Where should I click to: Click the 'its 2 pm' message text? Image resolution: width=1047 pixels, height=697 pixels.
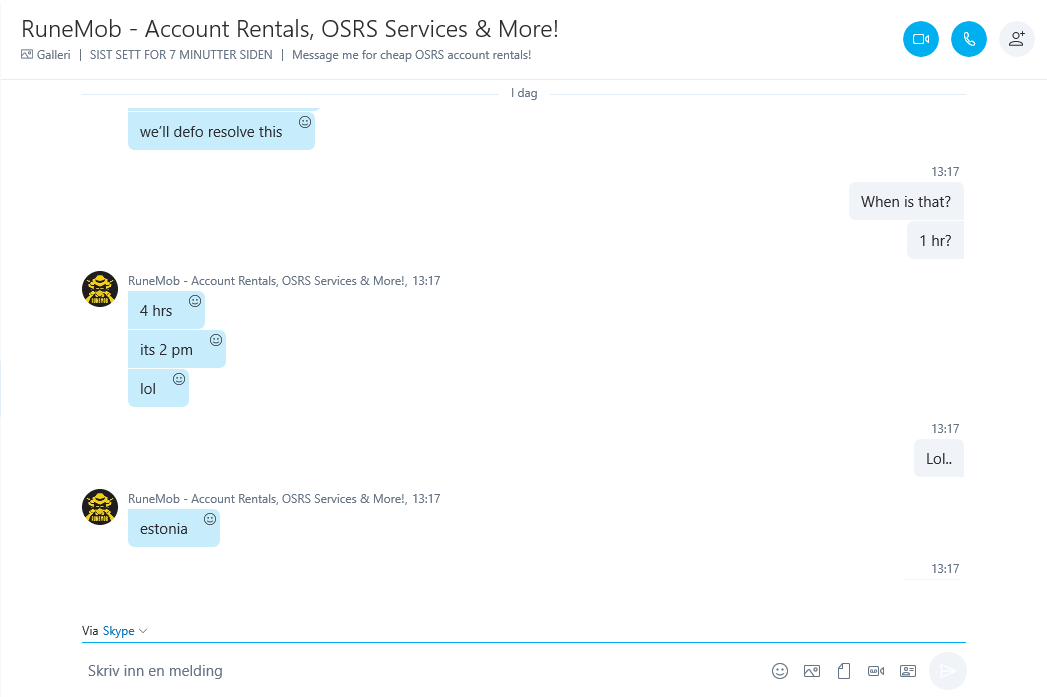pos(166,350)
